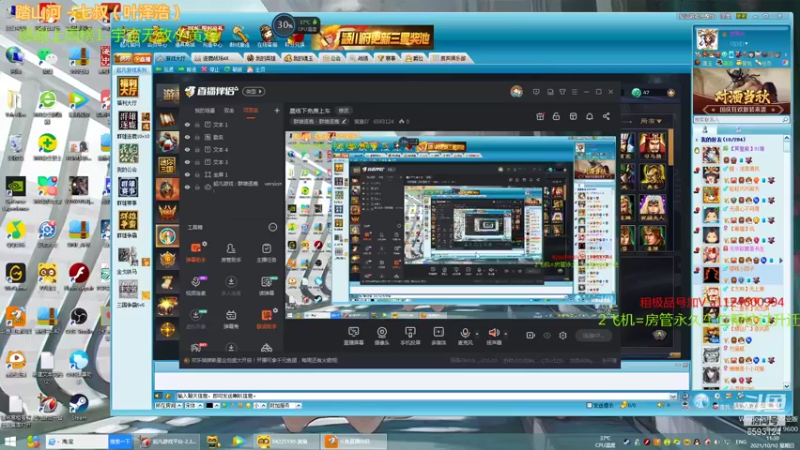Click the 对酒当歌 event banner
This screenshot has width=800, height=450.
pos(741,91)
